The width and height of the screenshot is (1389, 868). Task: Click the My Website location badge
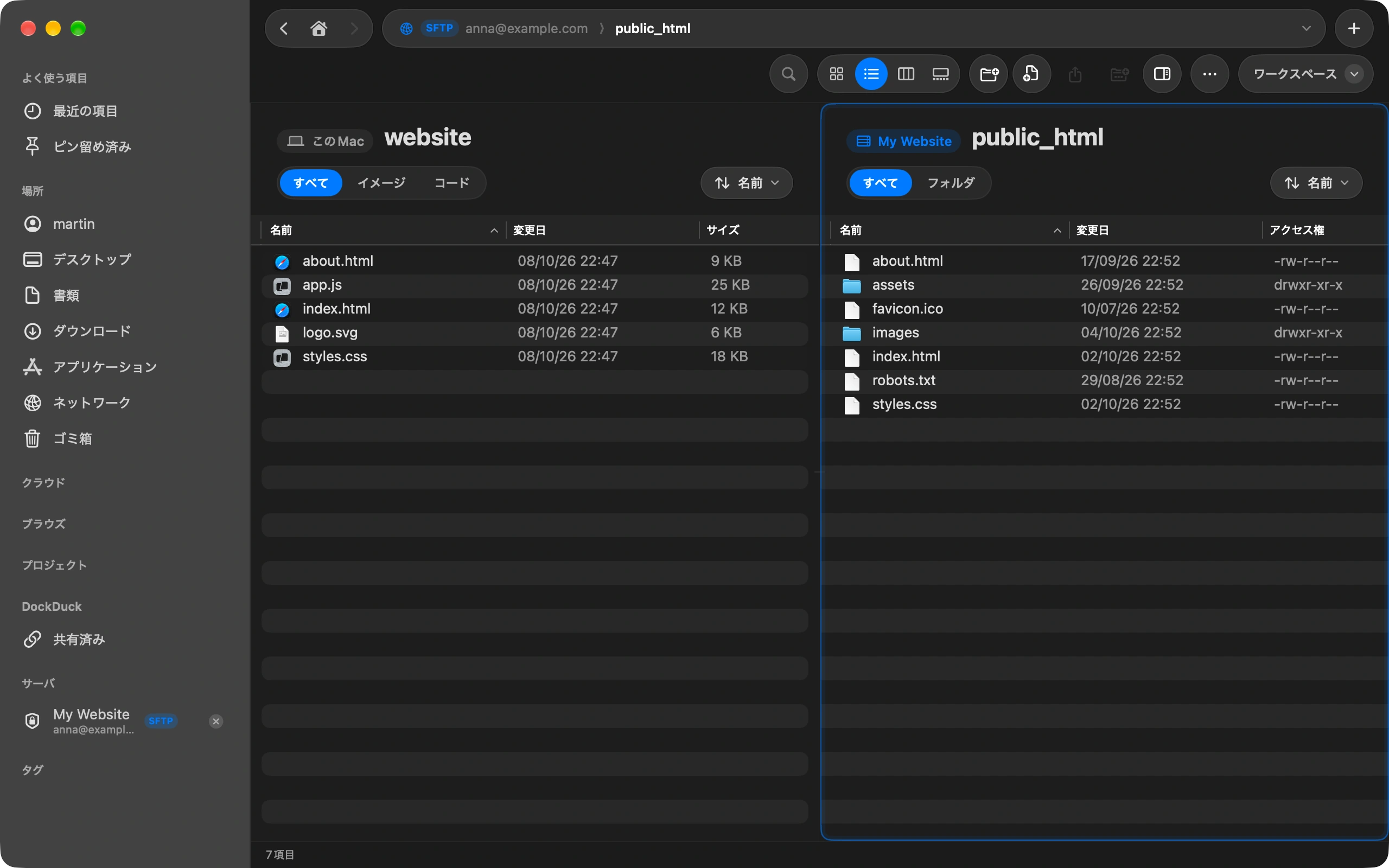click(x=904, y=141)
